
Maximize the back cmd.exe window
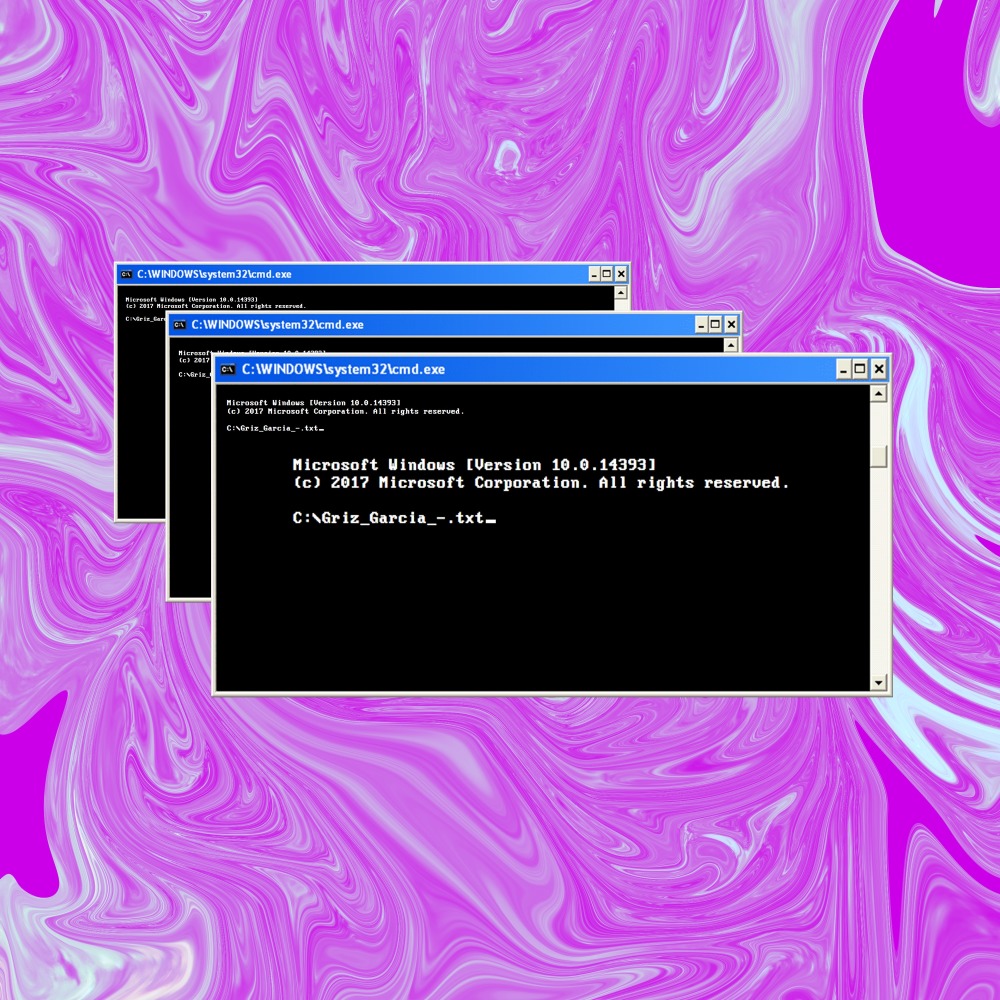point(607,274)
